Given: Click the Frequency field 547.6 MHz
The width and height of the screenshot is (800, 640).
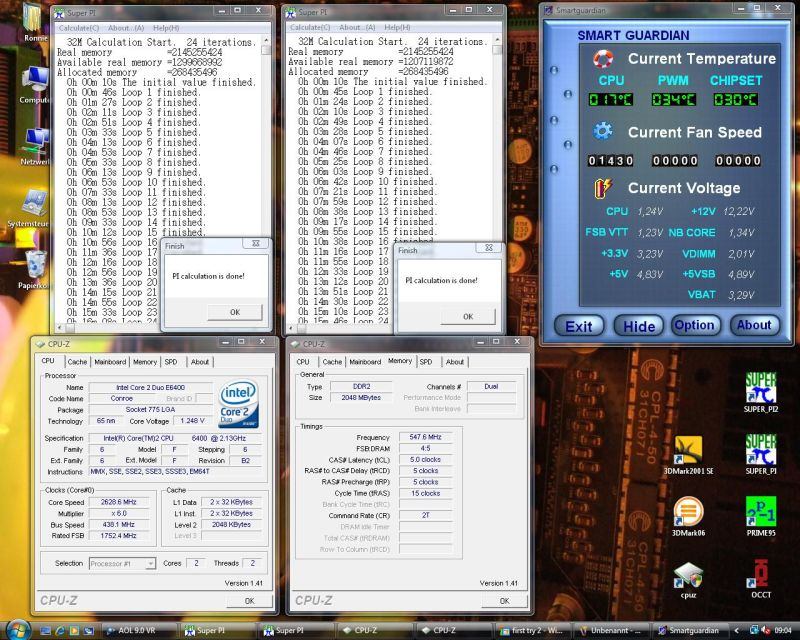Looking at the screenshot, I should tap(426, 437).
